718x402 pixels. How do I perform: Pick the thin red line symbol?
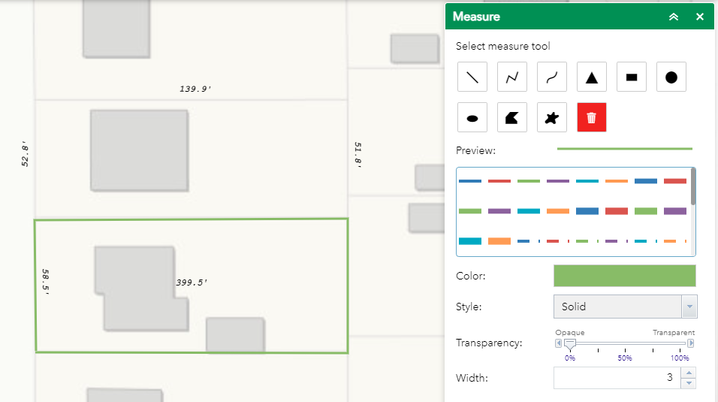point(499,181)
